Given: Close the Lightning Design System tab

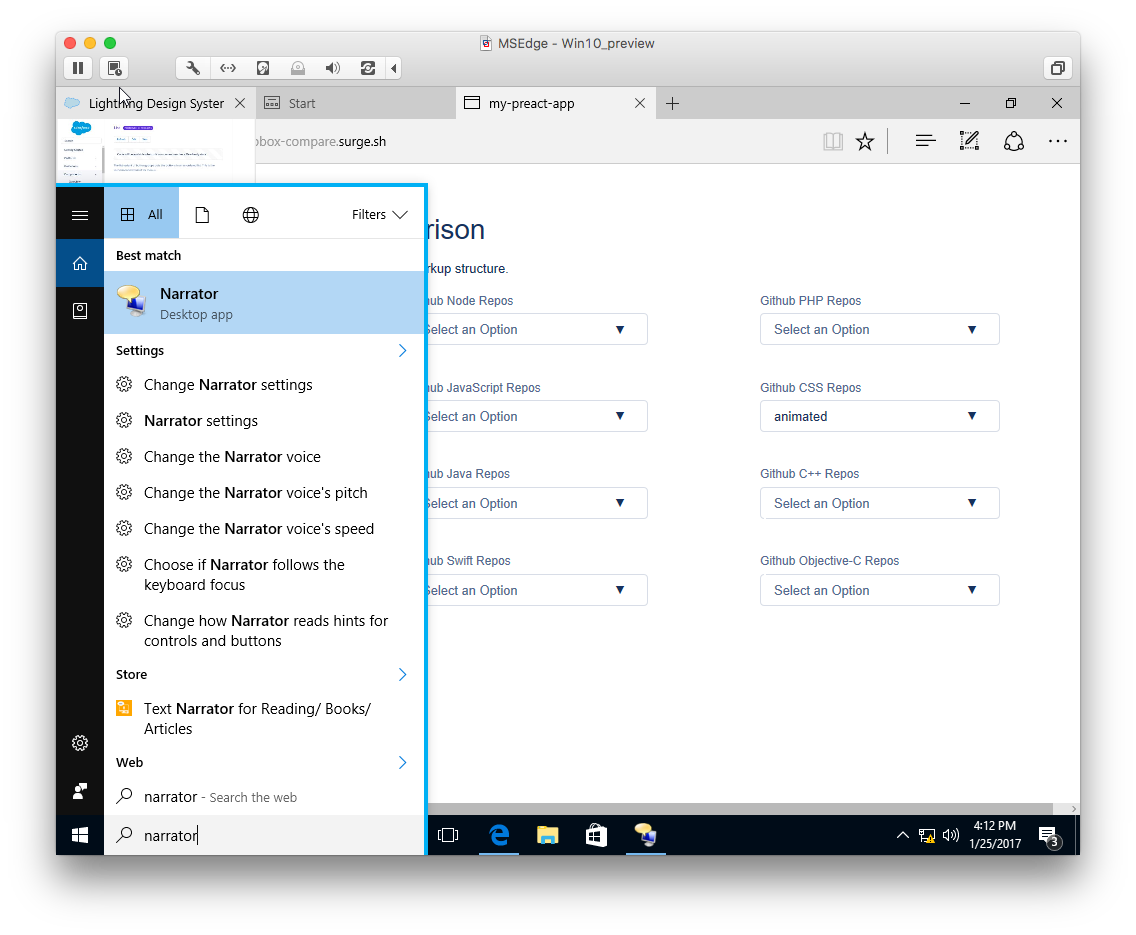Looking at the screenshot, I should pos(240,104).
